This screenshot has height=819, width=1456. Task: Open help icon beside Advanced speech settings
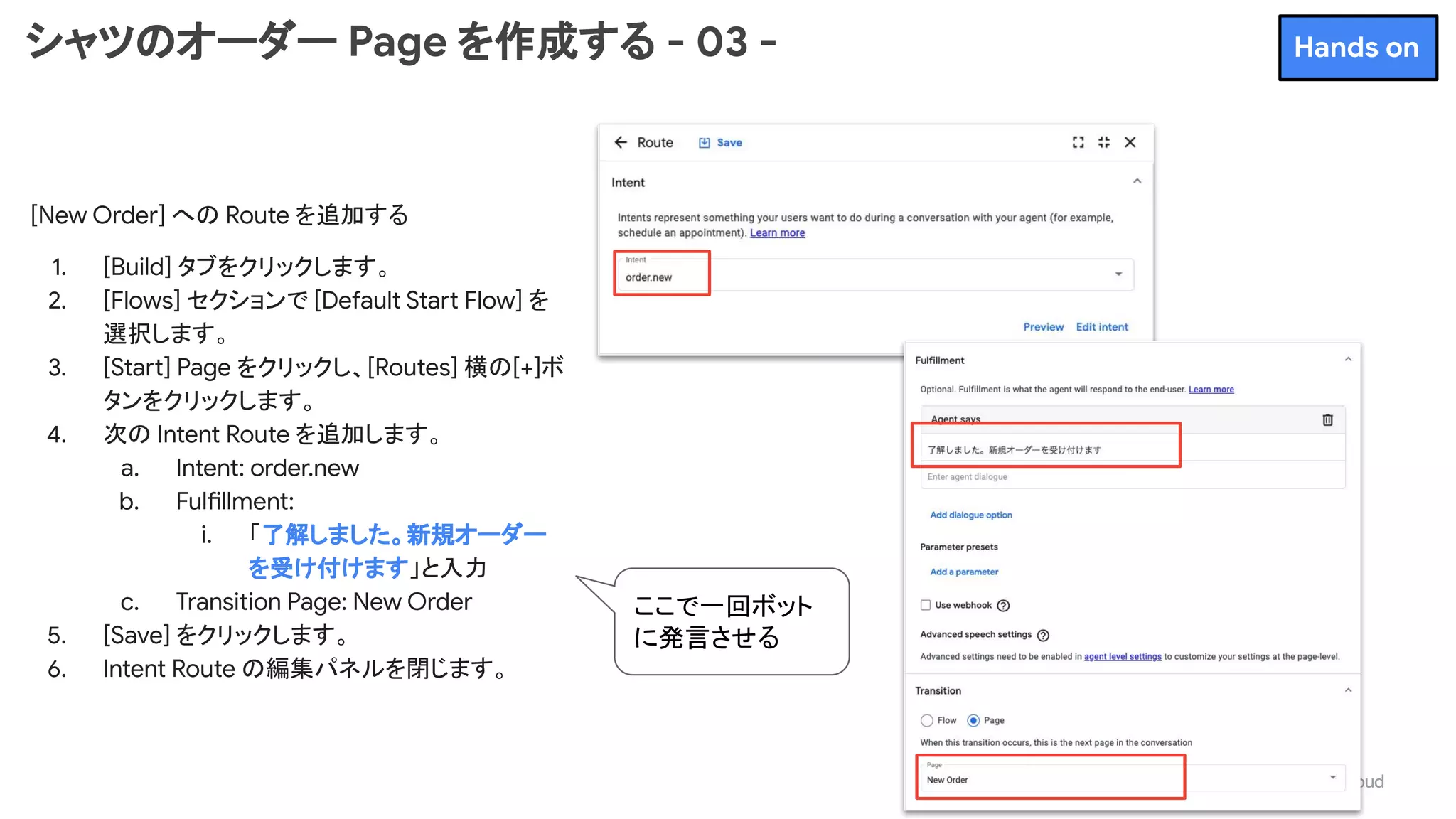pos(1043,636)
